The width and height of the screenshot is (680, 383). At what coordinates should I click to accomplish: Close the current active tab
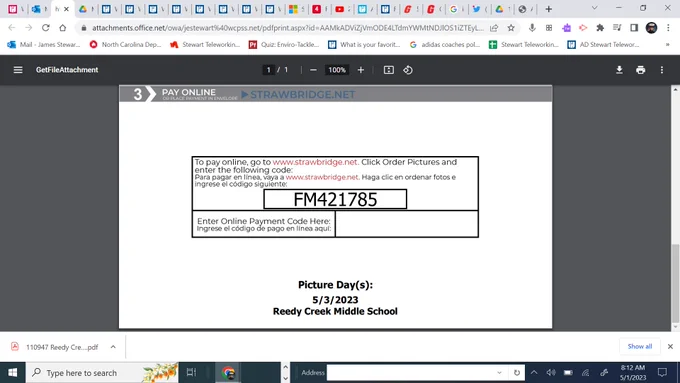click(x=66, y=9)
